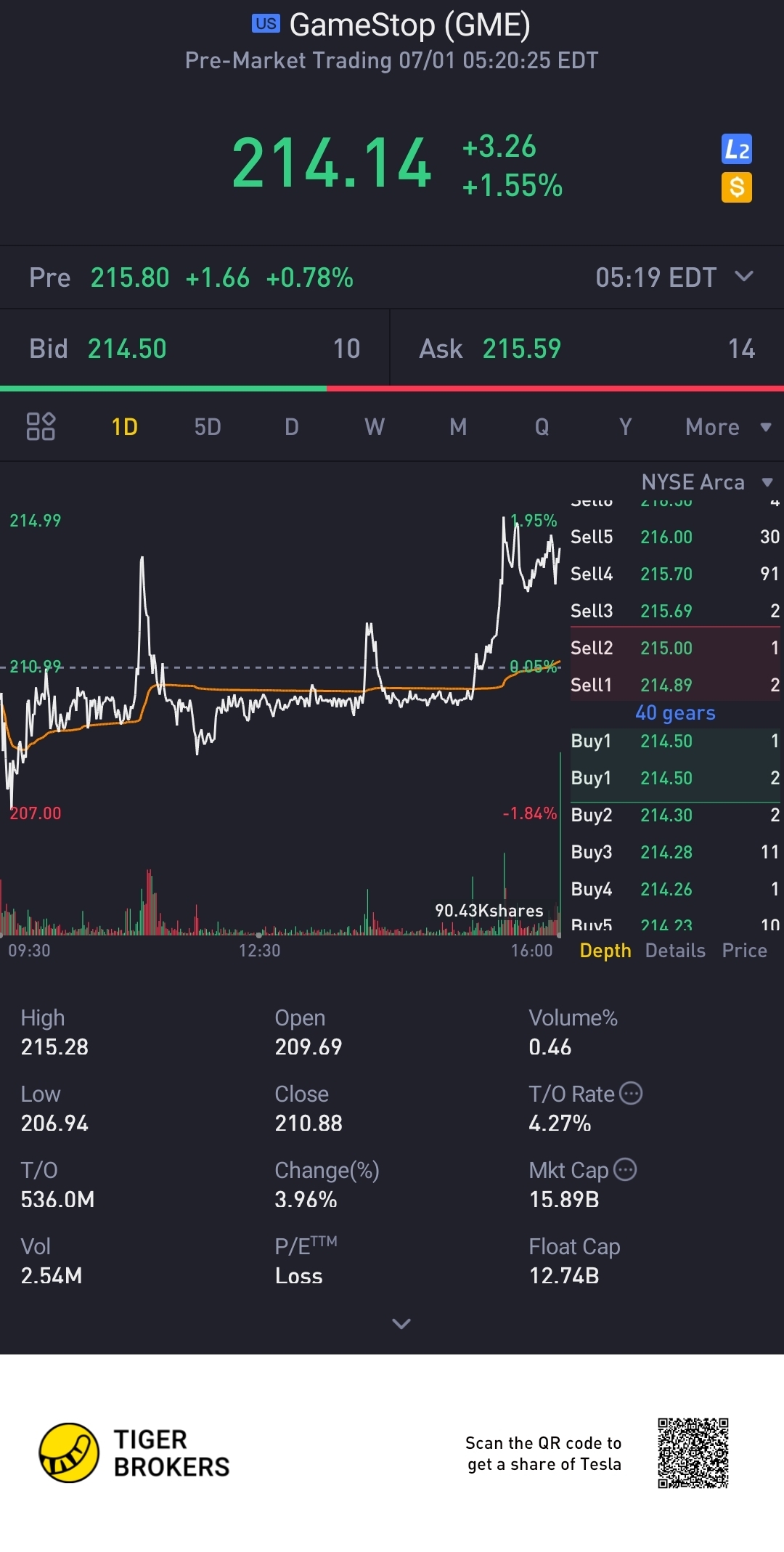Image resolution: width=784 pixels, height=1552 pixels.
Task: Show info for T/O Rate
Action: click(631, 1093)
